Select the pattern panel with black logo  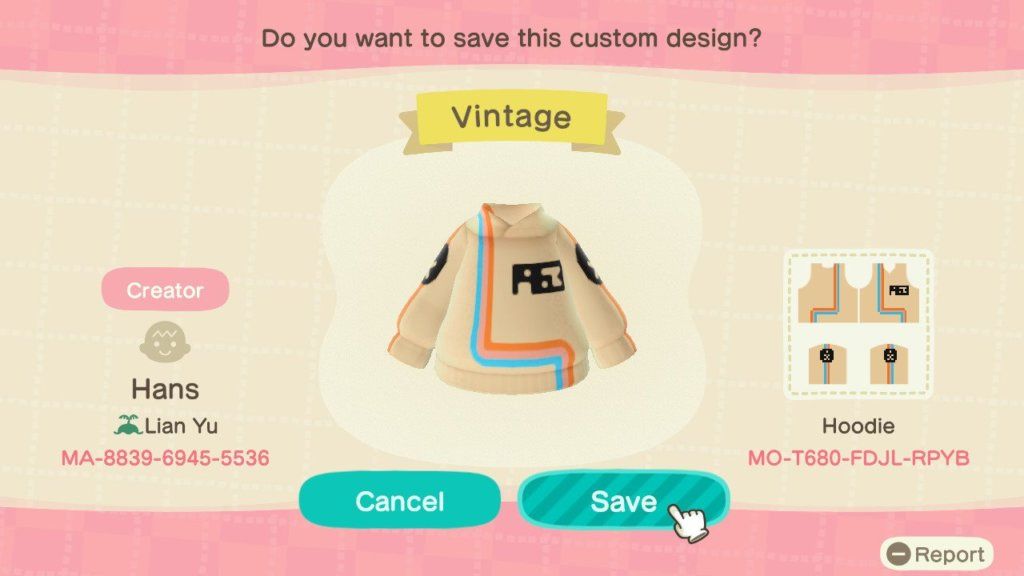(889, 293)
